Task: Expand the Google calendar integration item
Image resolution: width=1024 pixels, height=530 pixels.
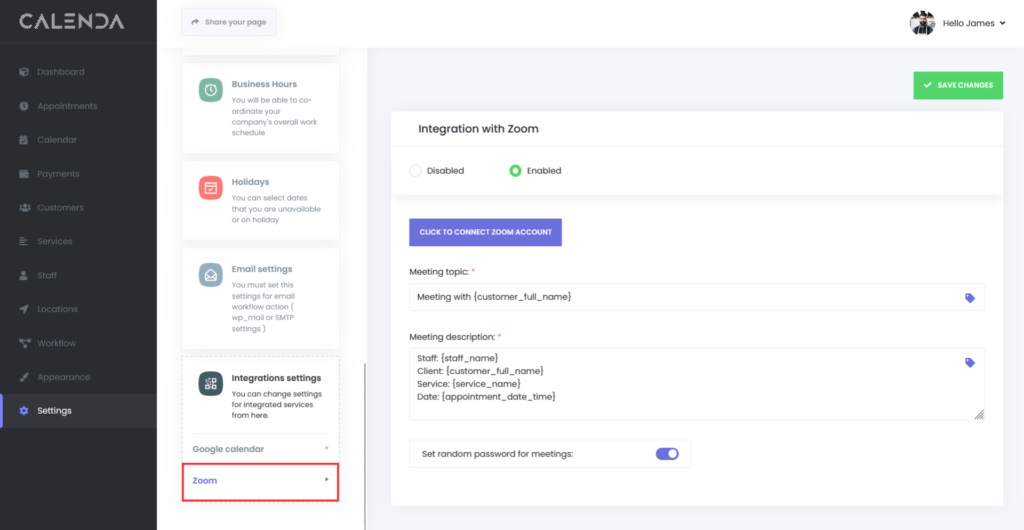Action: point(260,449)
